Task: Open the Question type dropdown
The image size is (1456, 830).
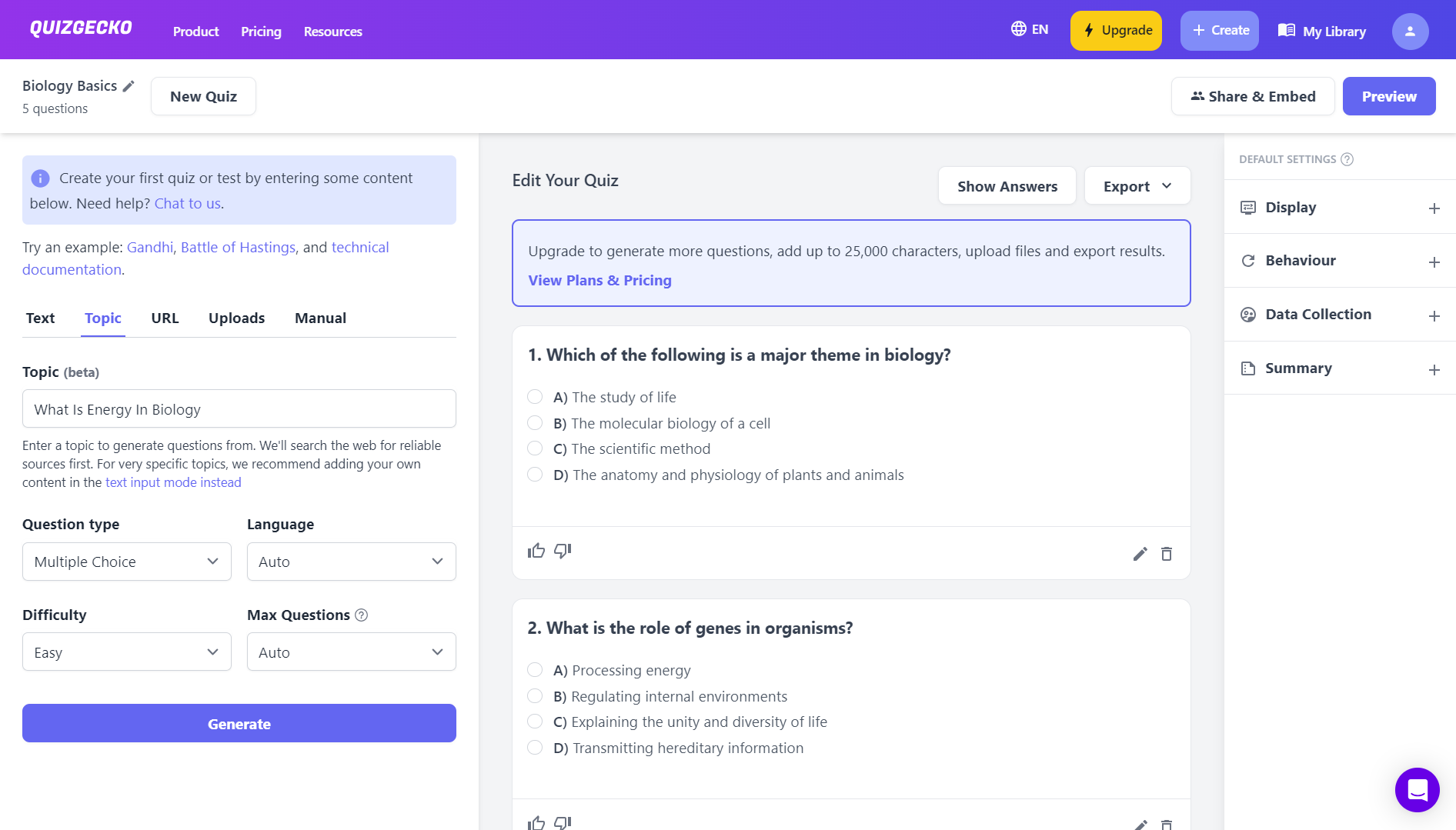Action: click(127, 562)
